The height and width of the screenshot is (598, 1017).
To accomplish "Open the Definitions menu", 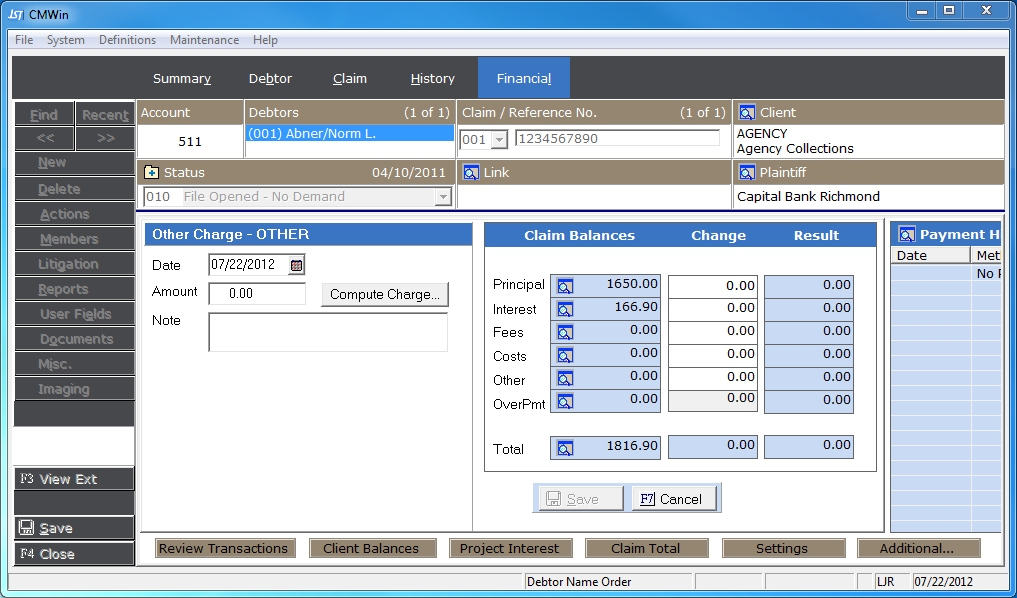I will point(127,40).
